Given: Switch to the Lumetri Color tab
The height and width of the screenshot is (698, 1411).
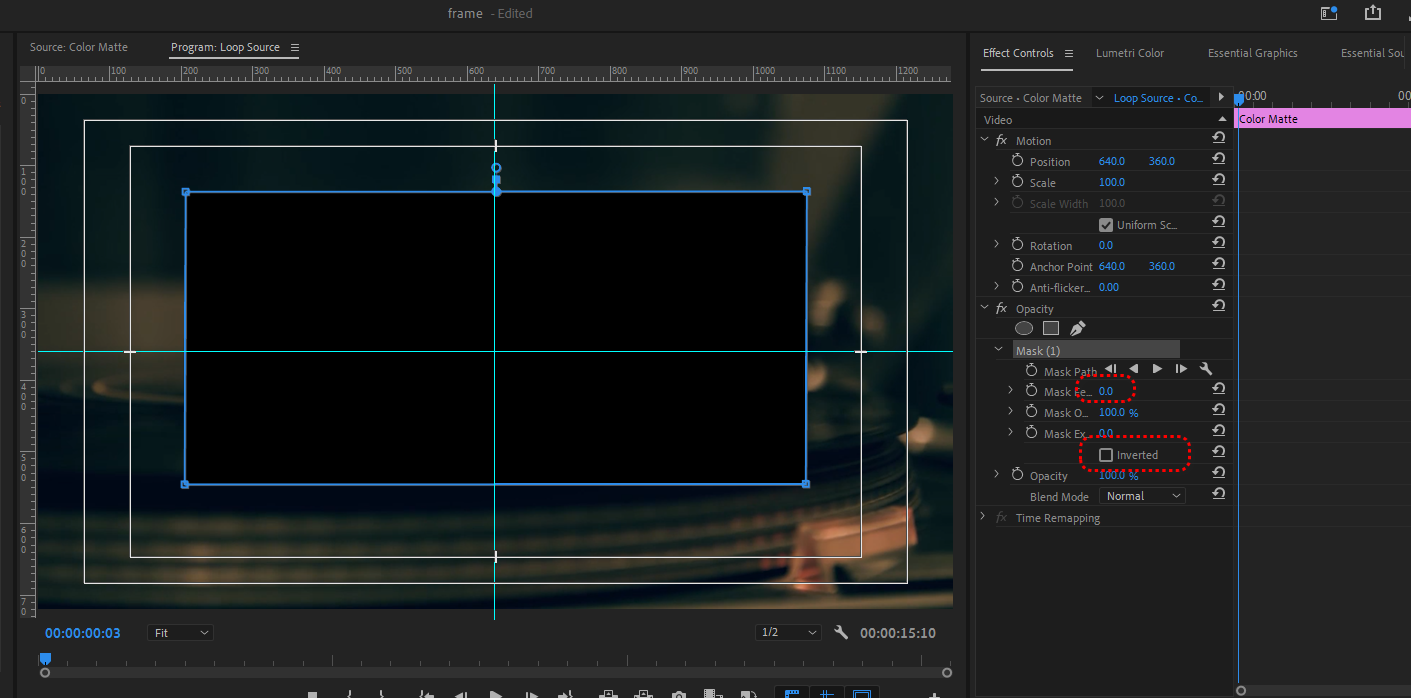Looking at the screenshot, I should (1129, 53).
